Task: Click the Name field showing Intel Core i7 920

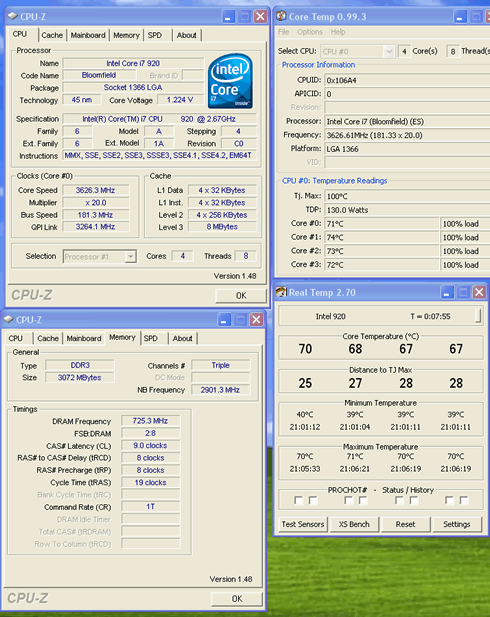Action: pyautogui.click(x=133, y=63)
